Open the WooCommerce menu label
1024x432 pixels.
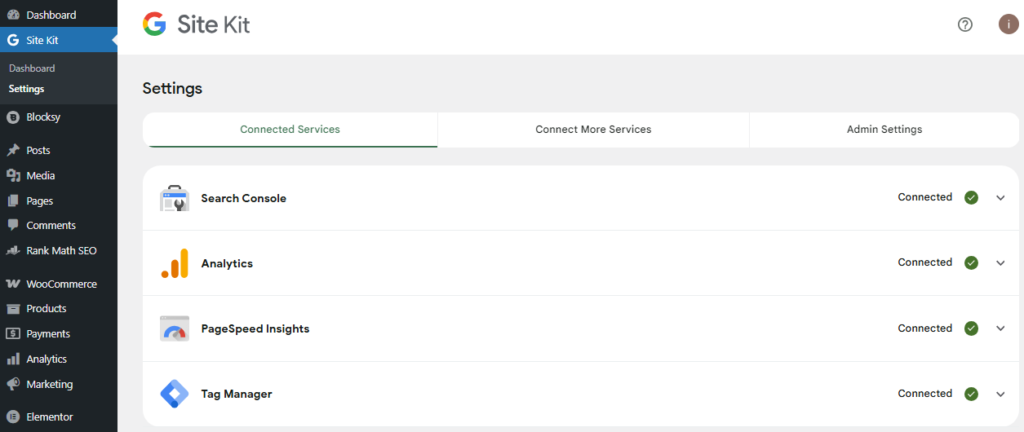tap(61, 284)
